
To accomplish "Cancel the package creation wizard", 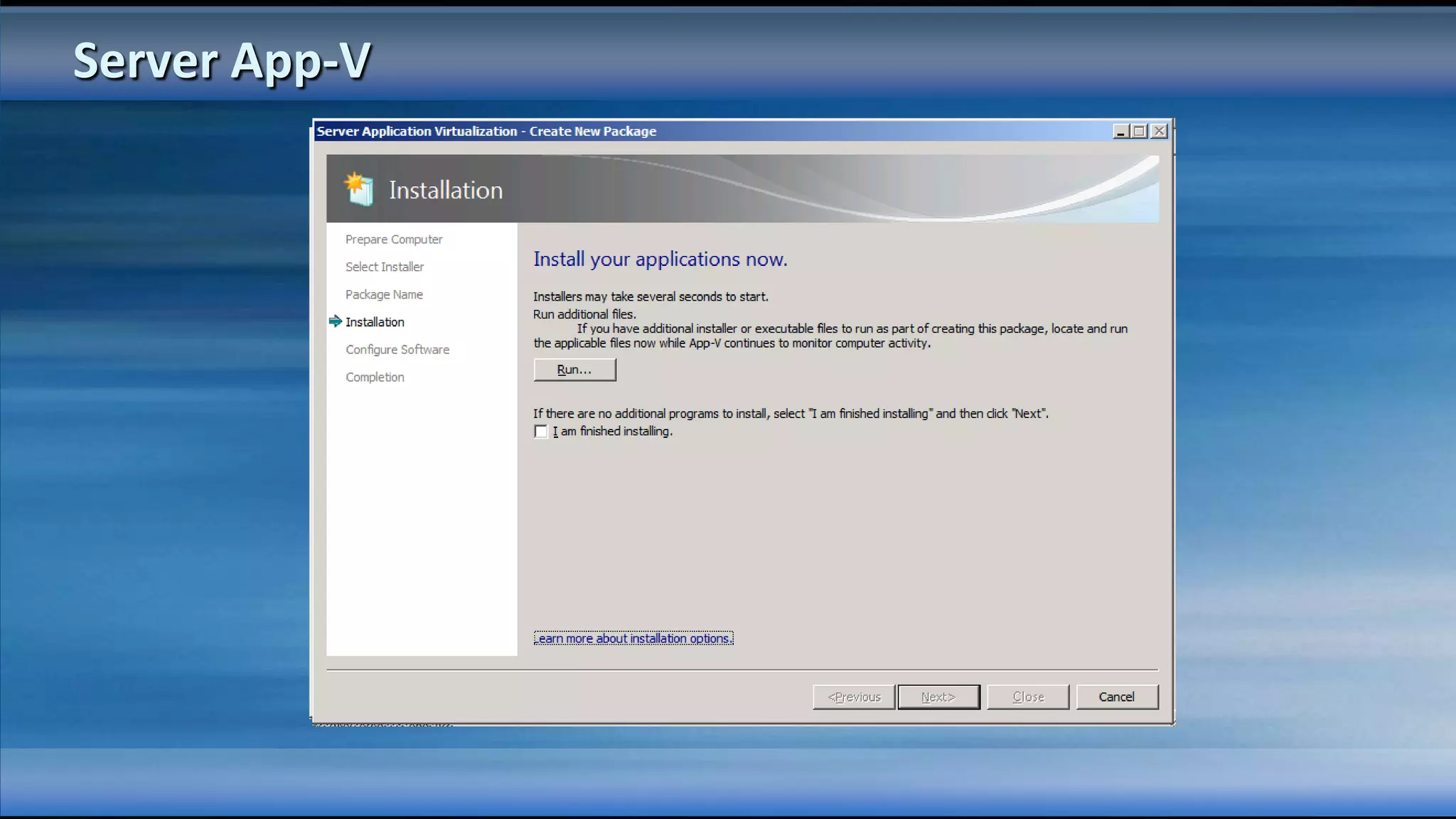I will point(1117,697).
